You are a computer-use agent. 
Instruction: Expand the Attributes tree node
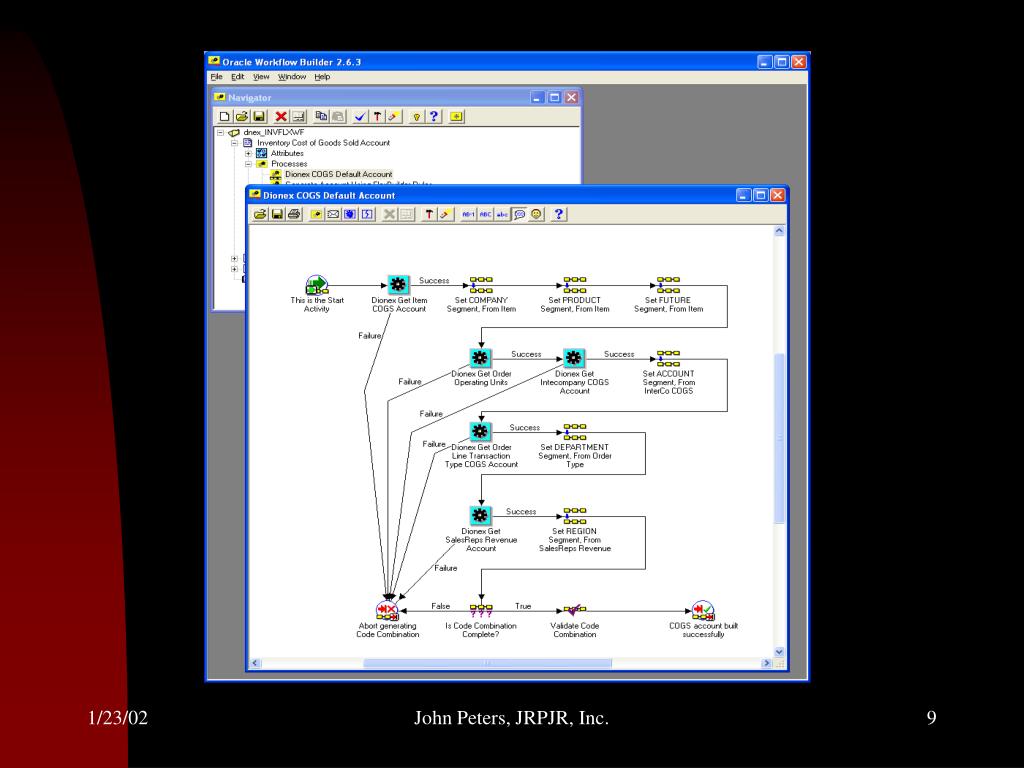248,153
